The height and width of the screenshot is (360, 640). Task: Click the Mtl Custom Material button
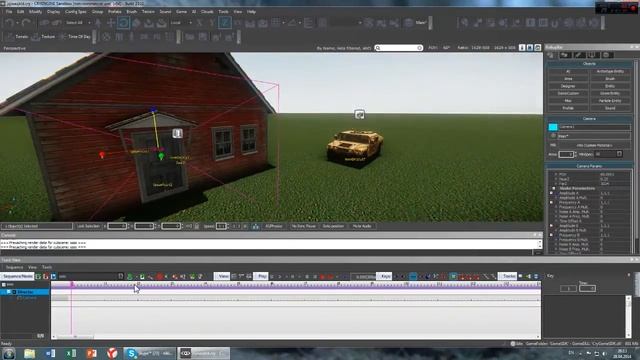click(595, 145)
